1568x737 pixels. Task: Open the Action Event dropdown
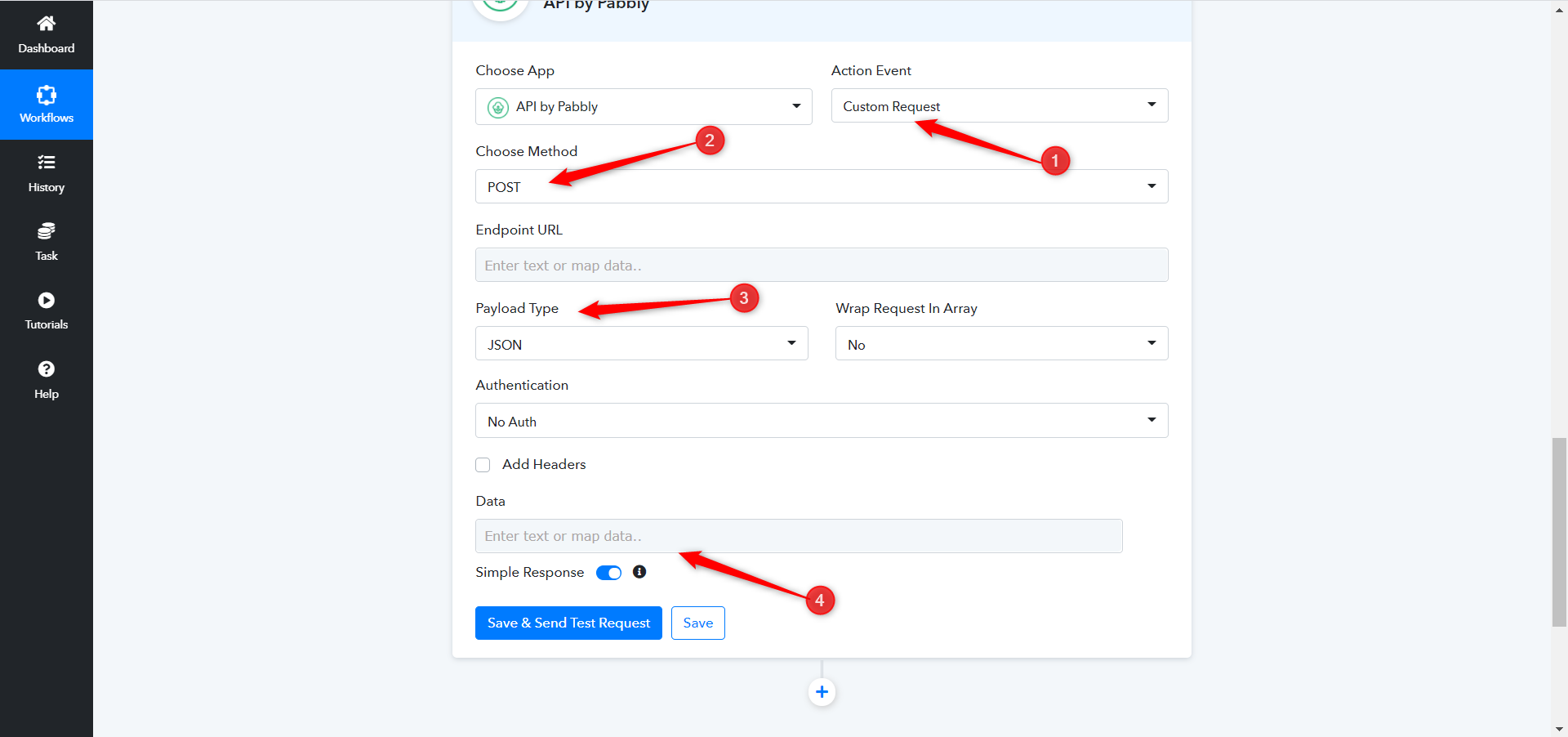coord(1000,105)
